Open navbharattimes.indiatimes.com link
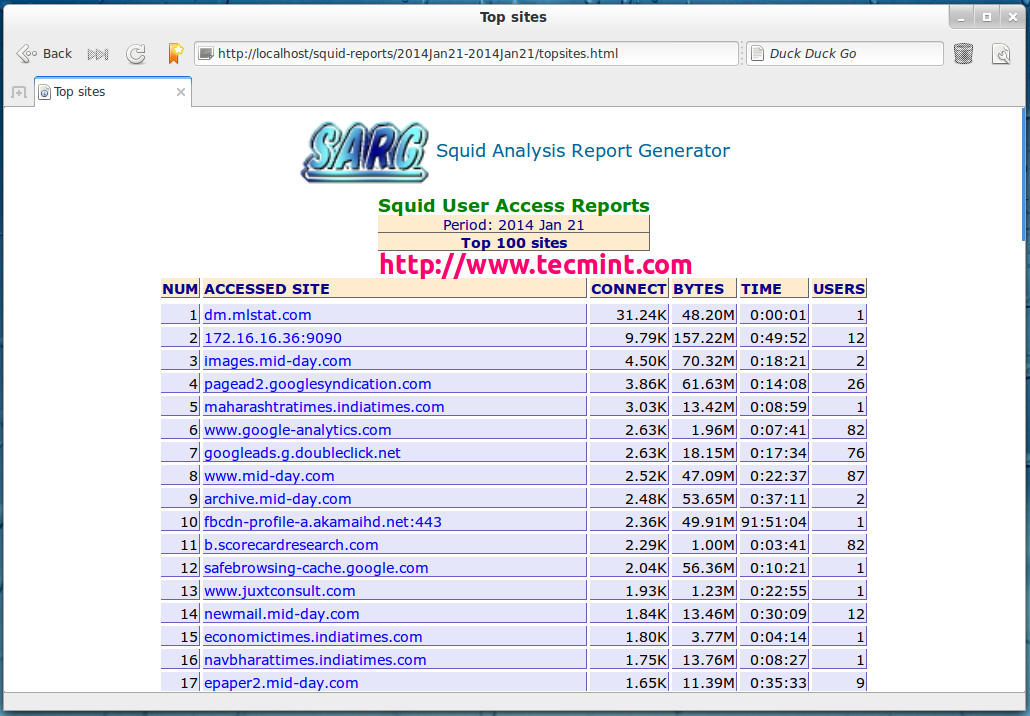Screen dimensions: 1030x716 pyautogui.click(x=315, y=660)
